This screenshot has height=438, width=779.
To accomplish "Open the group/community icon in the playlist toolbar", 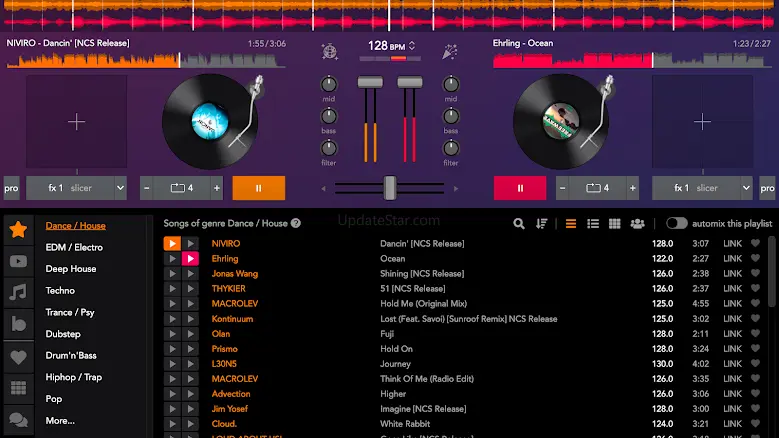I will [x=638, y=224].
